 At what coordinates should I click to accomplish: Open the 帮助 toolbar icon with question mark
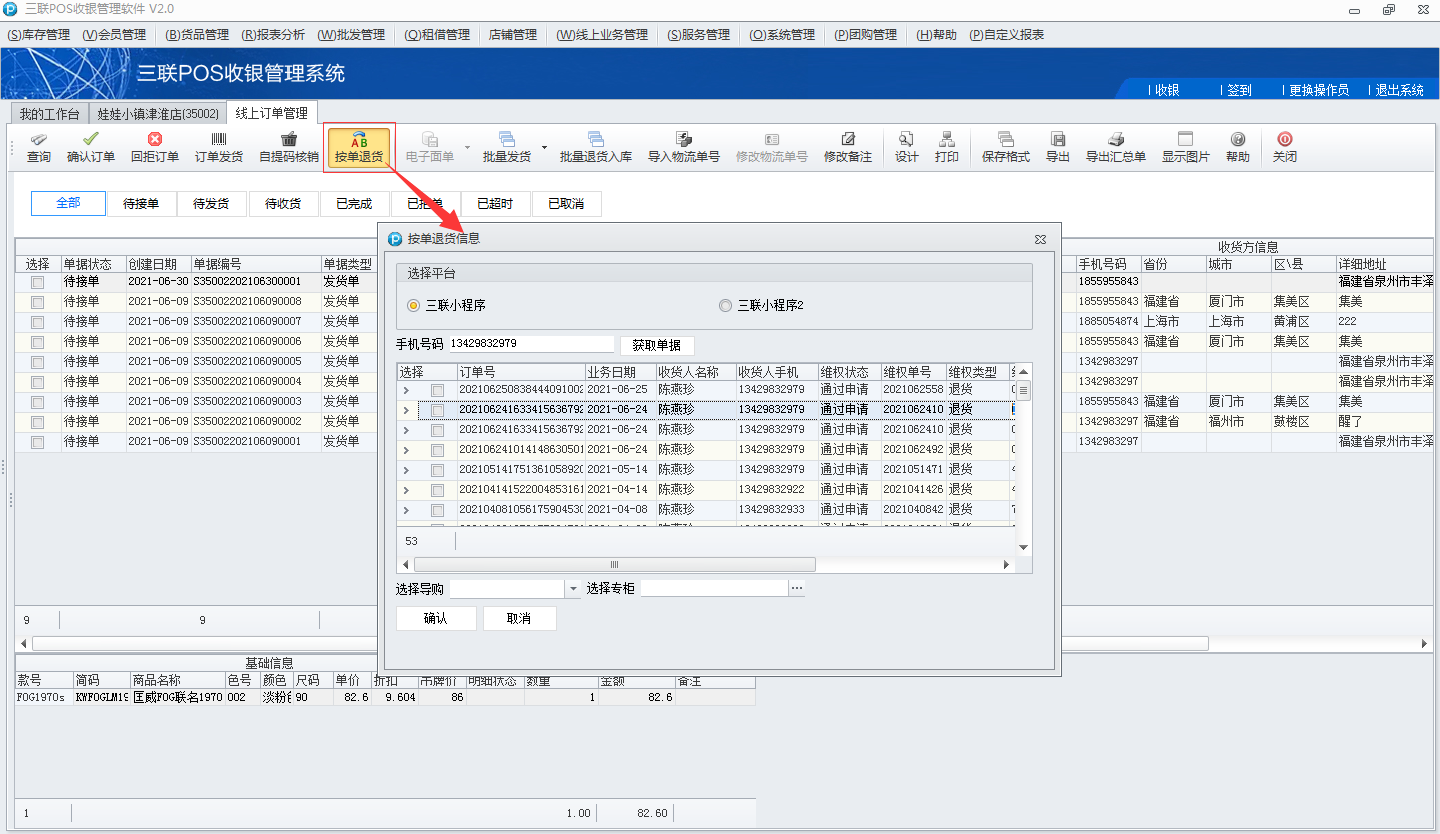pyautogui.click(x=1238, y=147)
